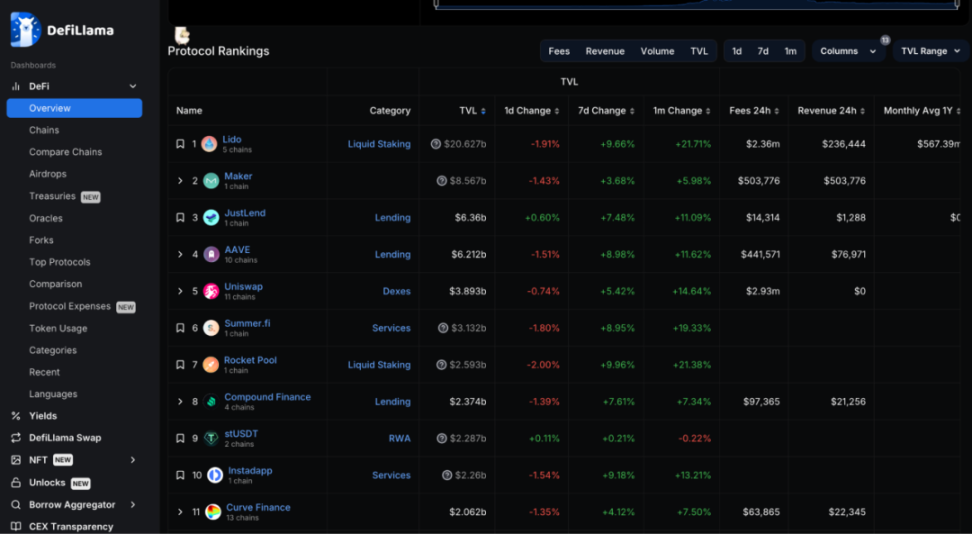Bookmark the Lido protocol row
Viewport: 972px width, 534px height.
180,144
